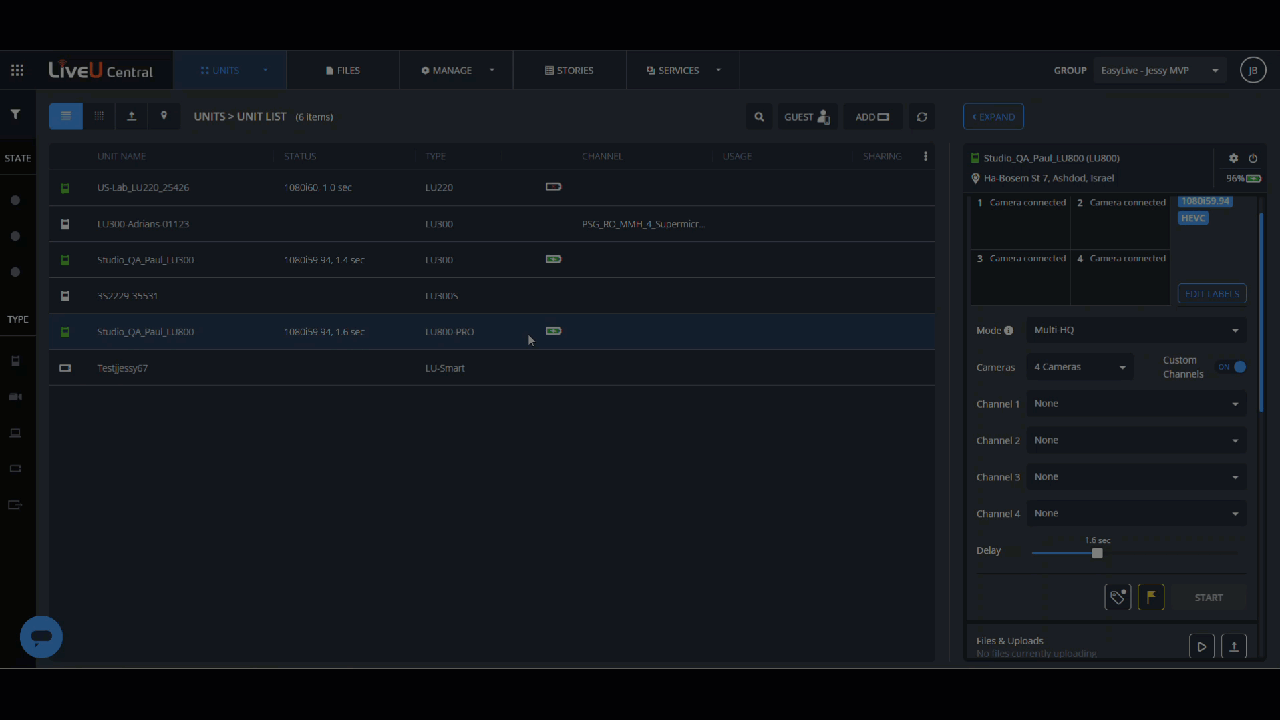Open unit settings gear icon
1280x720 pixels.
(1233, 158)
